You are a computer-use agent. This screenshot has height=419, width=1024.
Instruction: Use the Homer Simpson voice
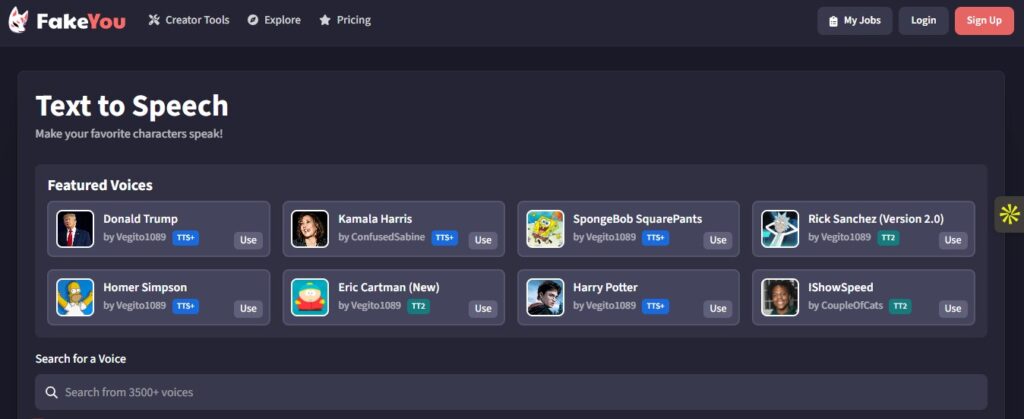click(248, 308)
